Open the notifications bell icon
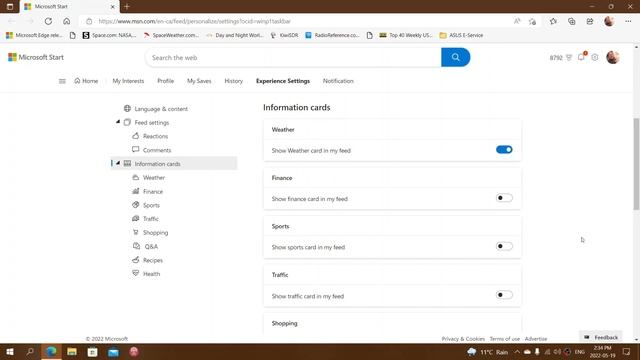 tap(581, 57)
